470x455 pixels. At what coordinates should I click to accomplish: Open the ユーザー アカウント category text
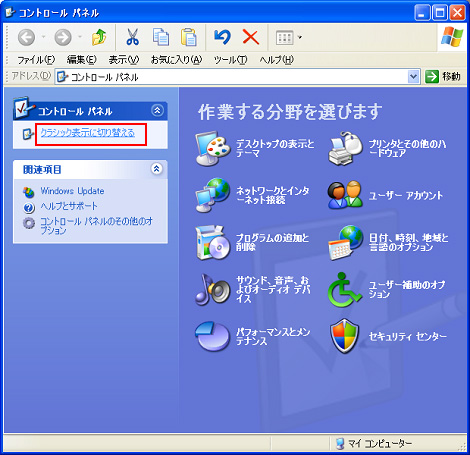coord(406,195)
